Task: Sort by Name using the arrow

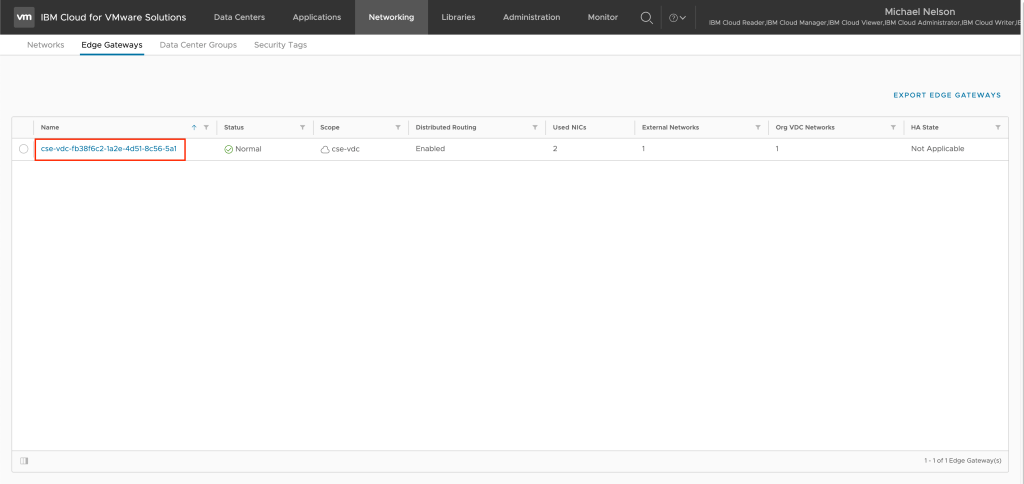Action: (x=194, y=128)
